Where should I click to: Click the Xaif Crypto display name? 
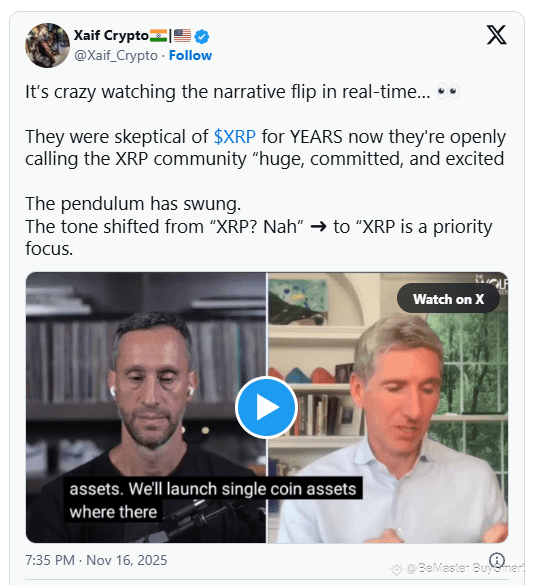point(111,35)
